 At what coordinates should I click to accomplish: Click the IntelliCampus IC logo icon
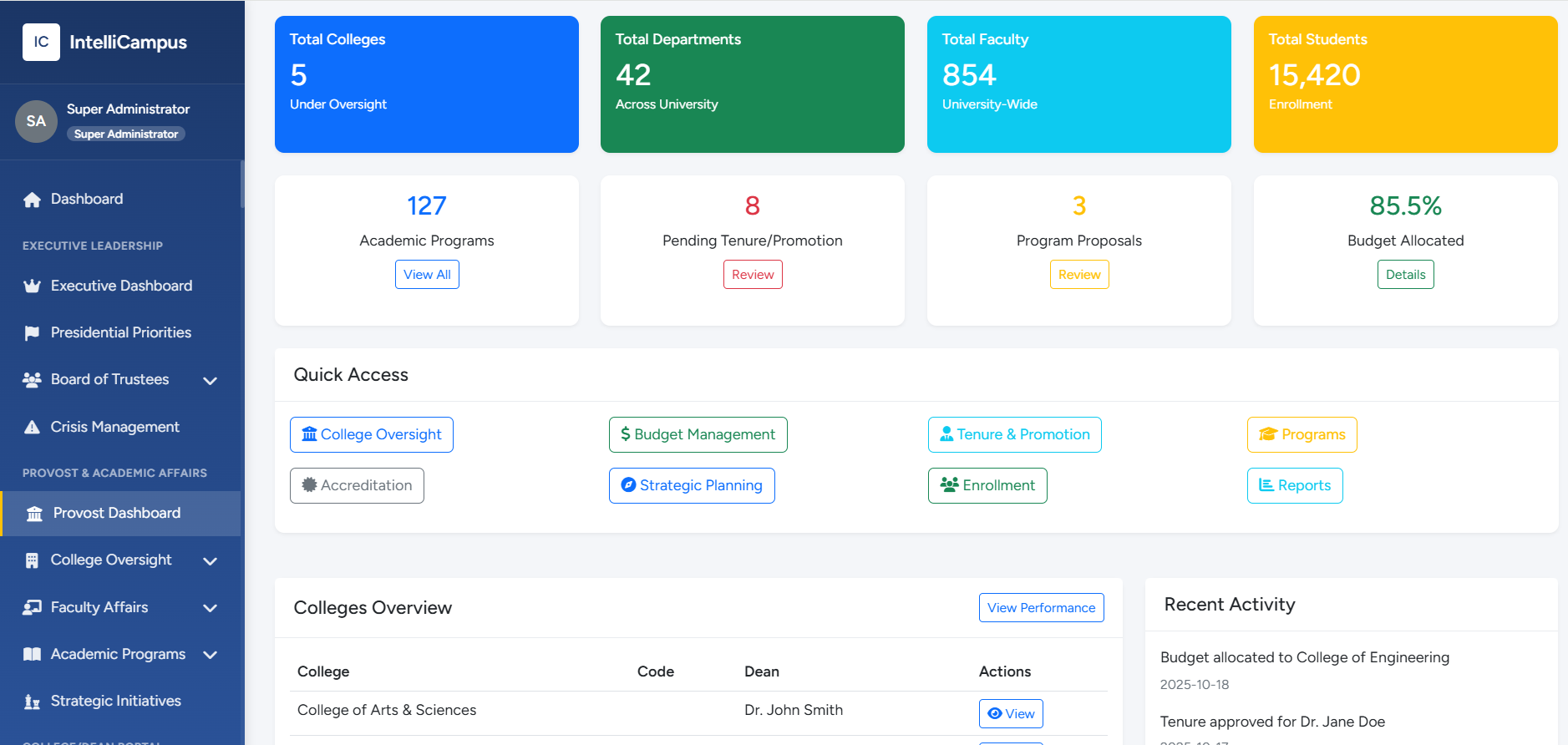(41, 42)
